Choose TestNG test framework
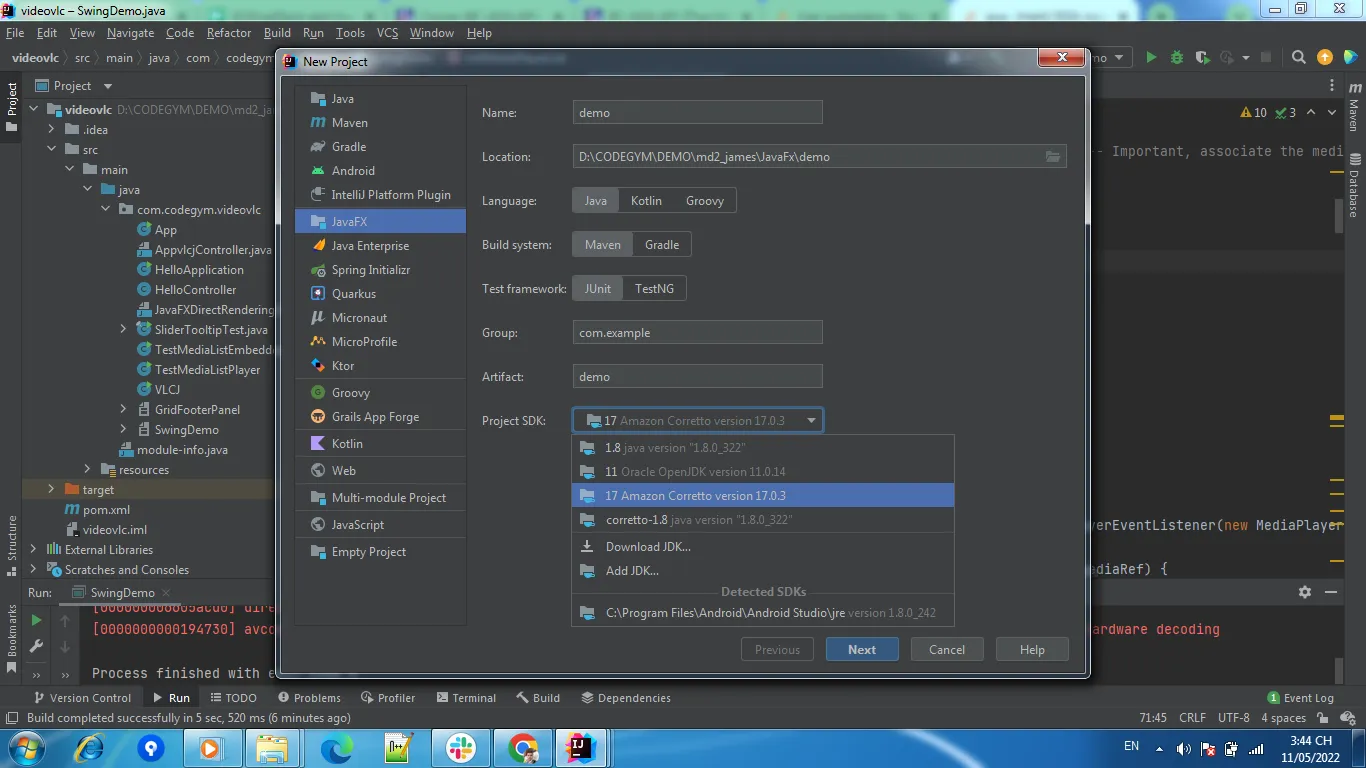This screenshot has height=768, width=1366. tap(655, 289)
